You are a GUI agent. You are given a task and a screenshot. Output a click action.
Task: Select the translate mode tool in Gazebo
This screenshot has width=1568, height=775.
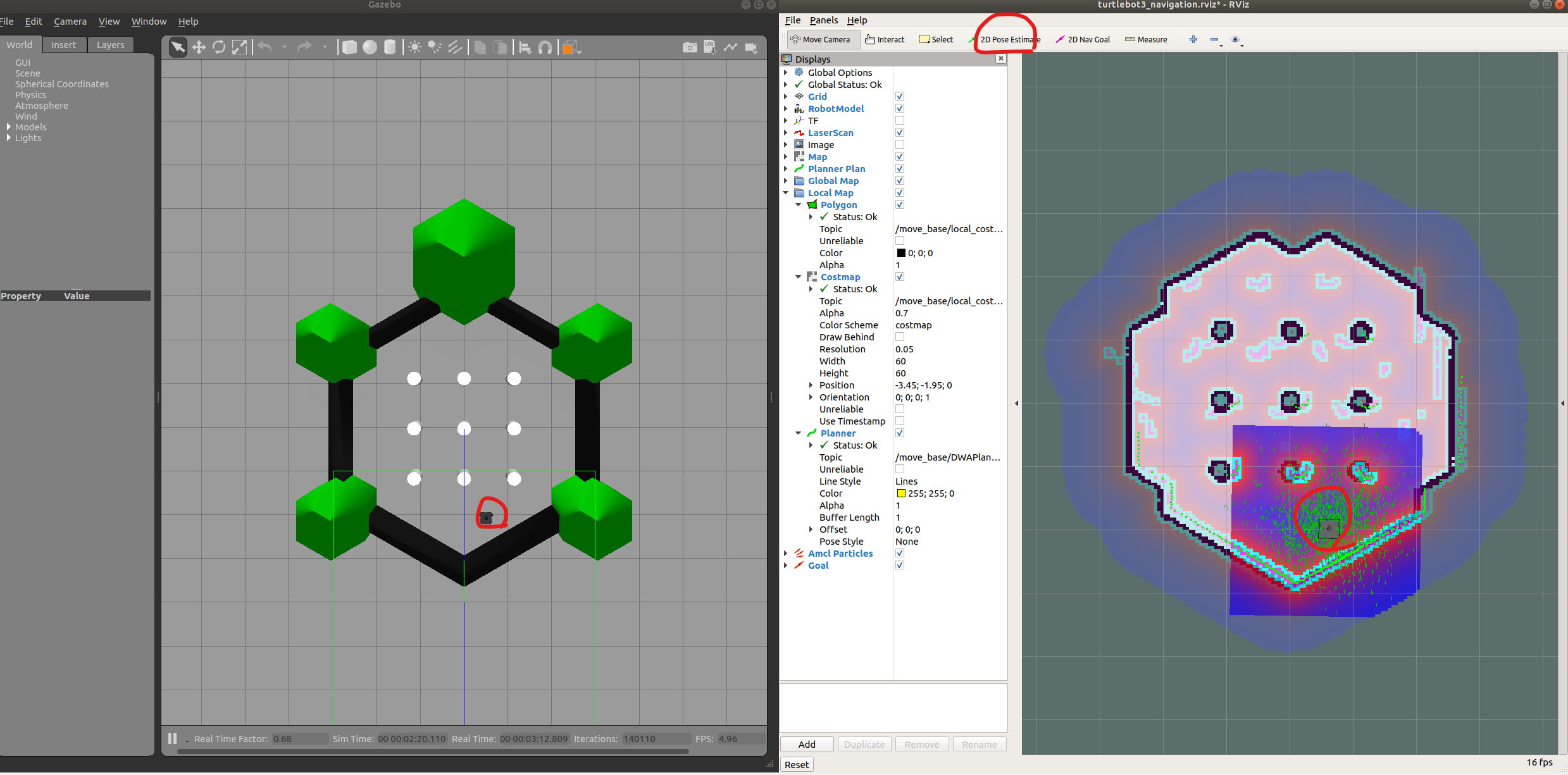click(199, 47)
